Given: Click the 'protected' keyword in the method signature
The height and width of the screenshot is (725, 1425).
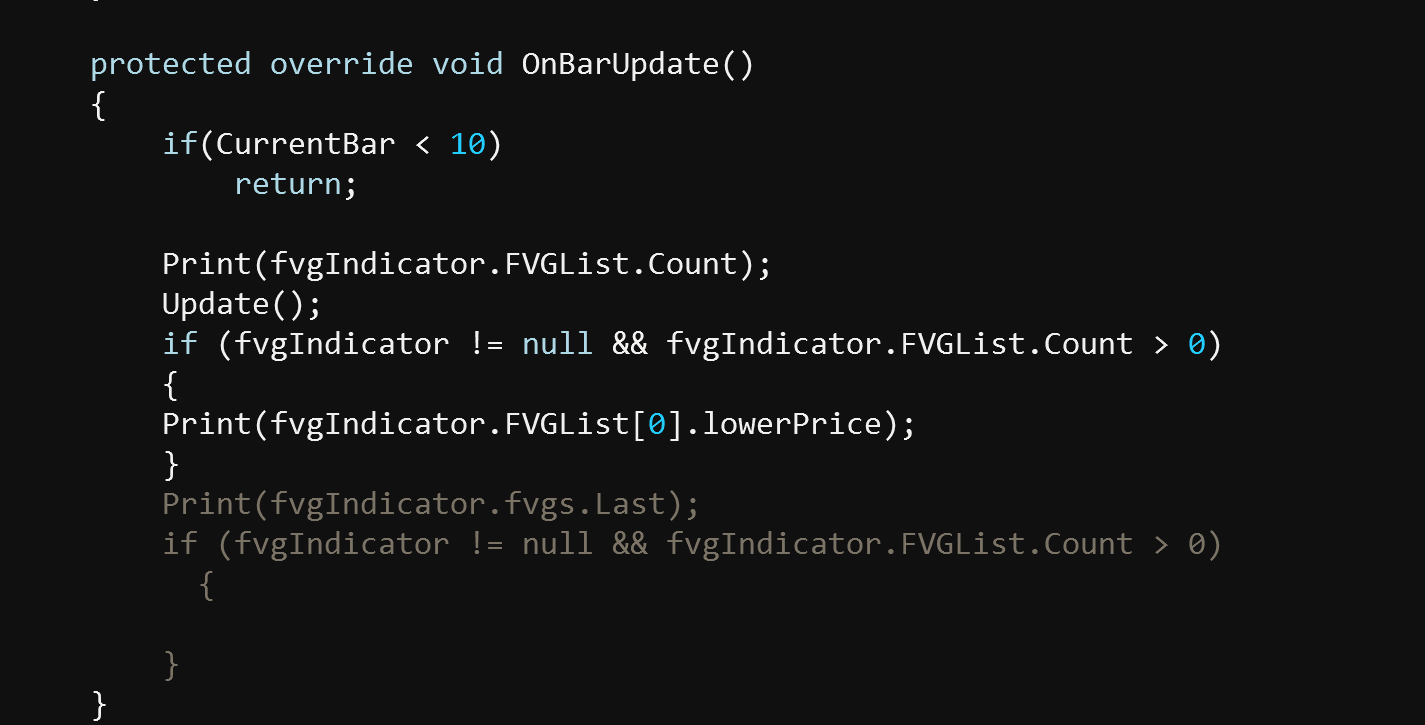Looking at the screenshot, I should click(x=170, y=64).
